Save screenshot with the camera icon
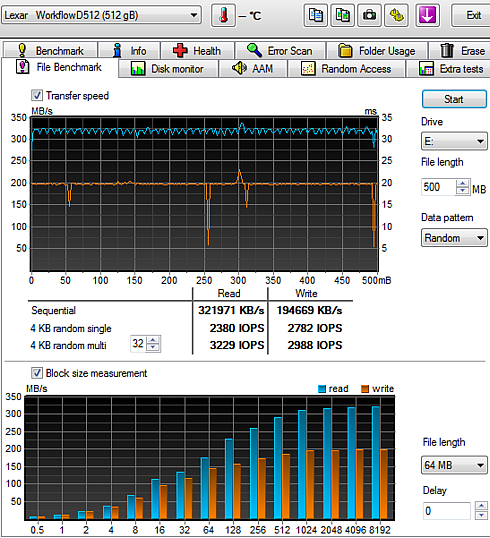490x538 pixels. click(x=369, y=15)
